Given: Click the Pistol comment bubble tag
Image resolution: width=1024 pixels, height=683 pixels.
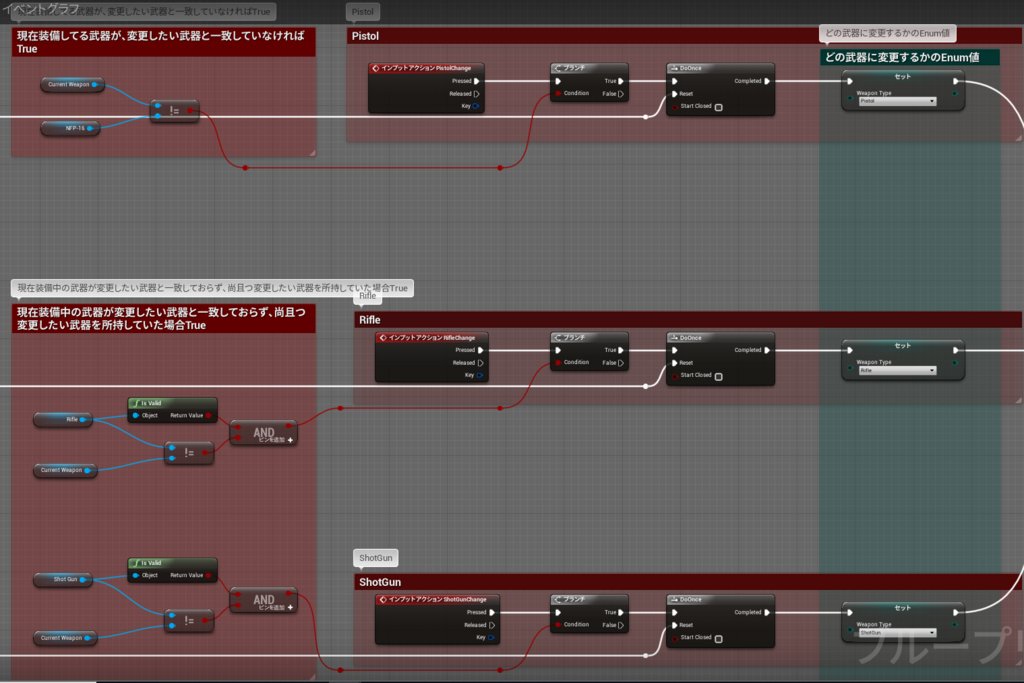Looking at the screenshot, I should (x=362, y=12).
